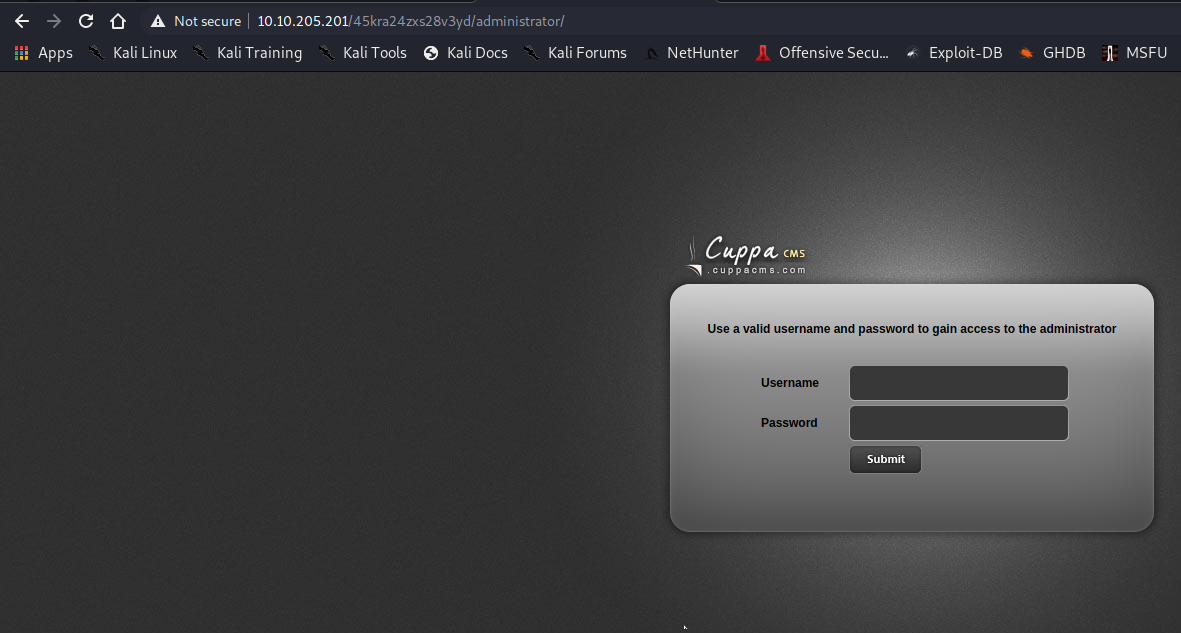
Task: Open the Kali Forums bookmark
Action: (575, 53)
